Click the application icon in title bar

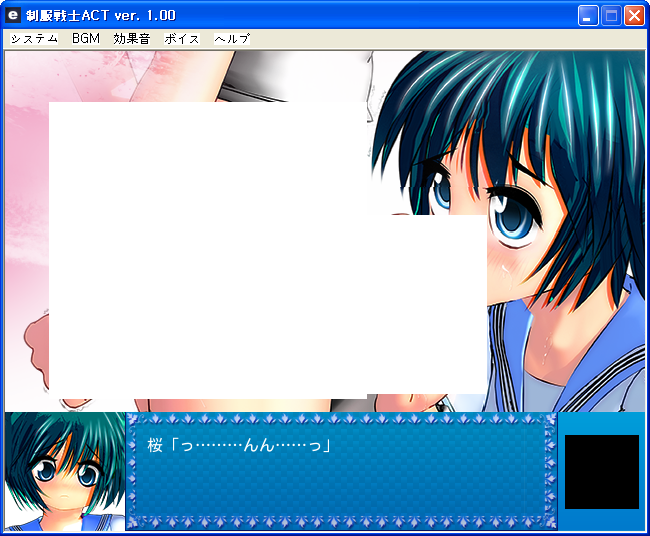tap(13, 15)
